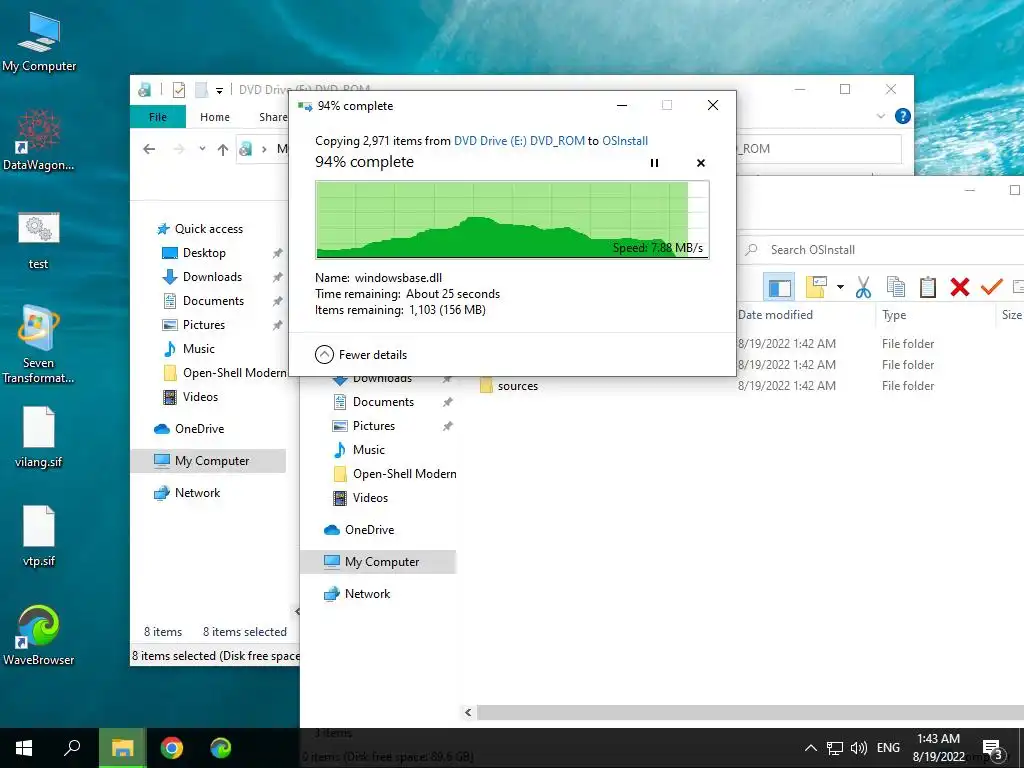Select vtp.sif desktop file
The width and height of the screenshot is (1024, 768).
[x=39, y=536]
